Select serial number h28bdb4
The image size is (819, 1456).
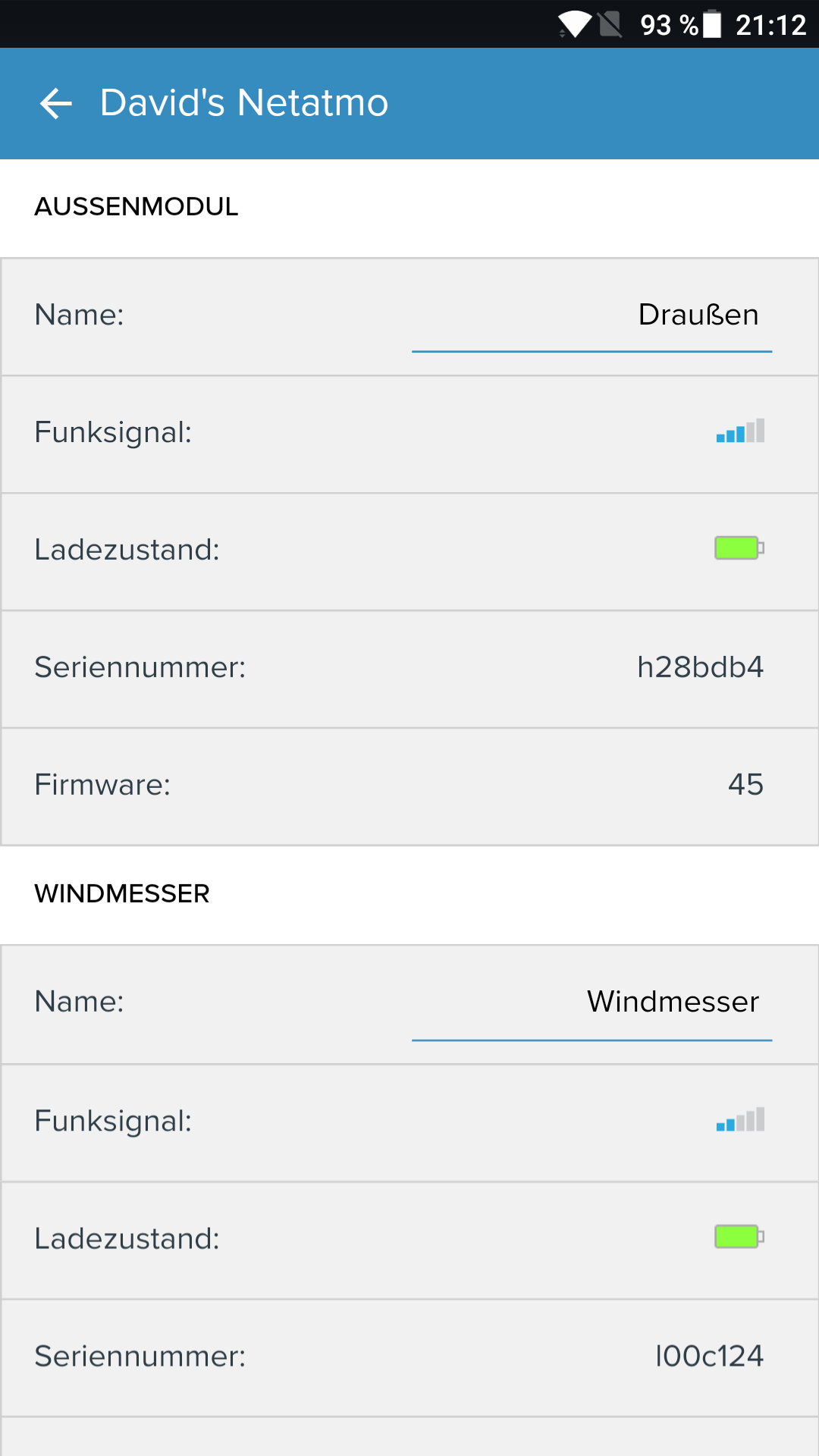pyautogui.click(x=700, y=667)
